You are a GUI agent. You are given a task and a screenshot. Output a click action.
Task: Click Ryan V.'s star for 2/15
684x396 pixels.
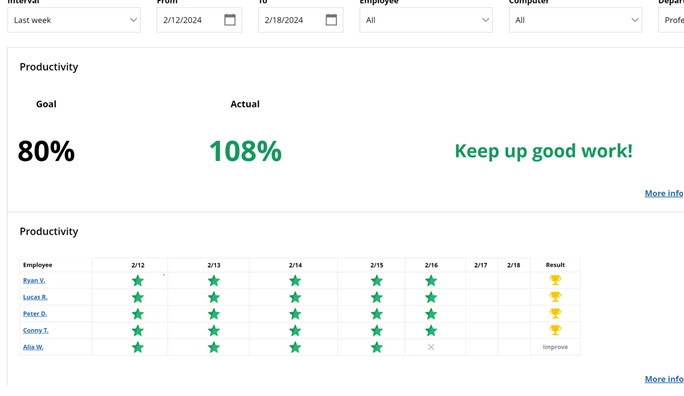pos(377,280)
